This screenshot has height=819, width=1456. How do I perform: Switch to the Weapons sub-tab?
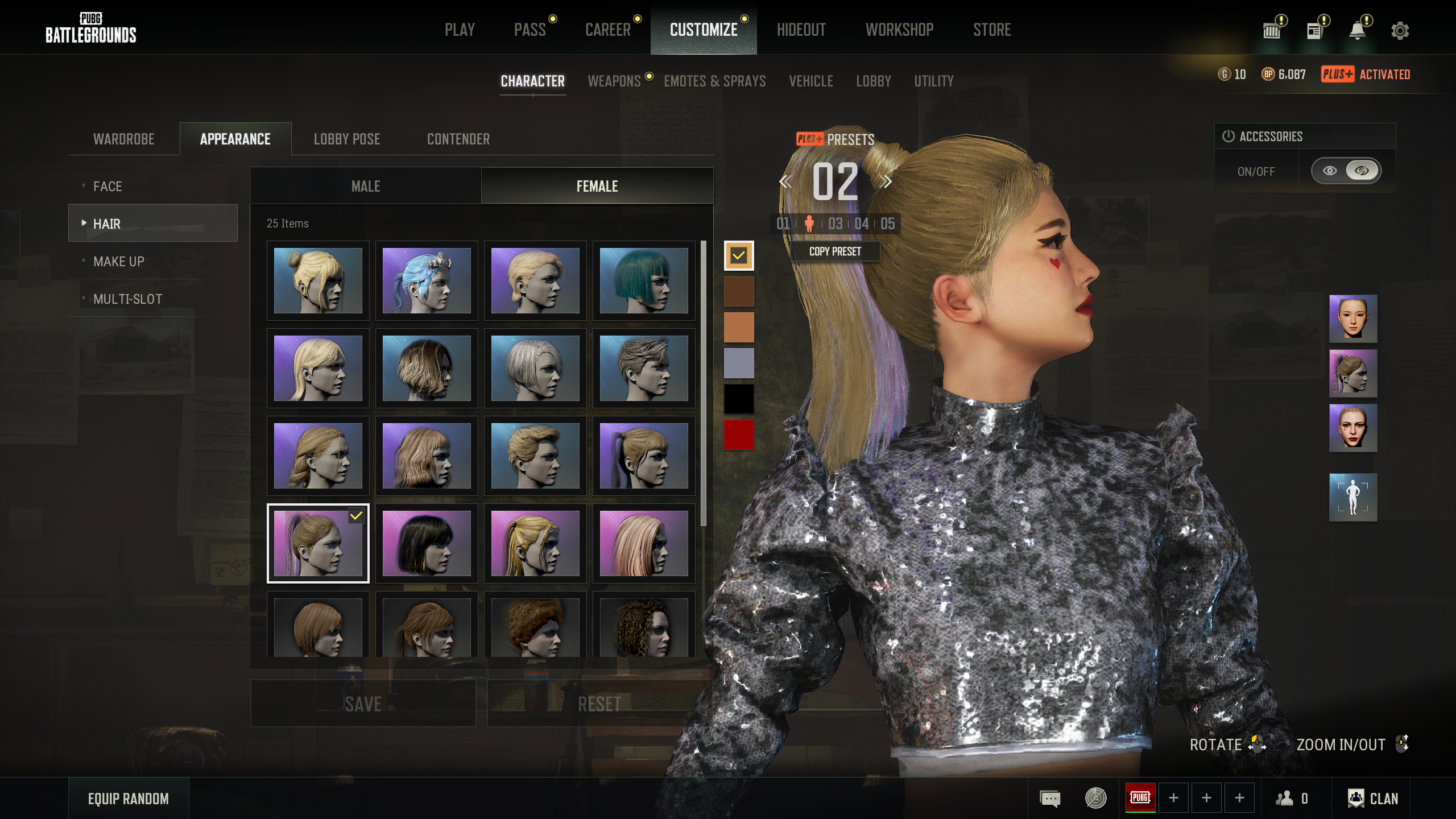pyautogui.click(x=614, y=81)
